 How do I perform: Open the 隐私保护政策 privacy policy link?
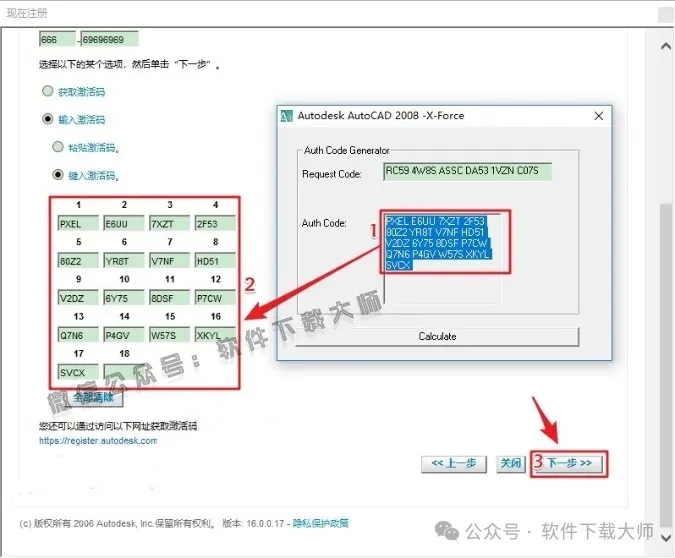pos(321,523)
